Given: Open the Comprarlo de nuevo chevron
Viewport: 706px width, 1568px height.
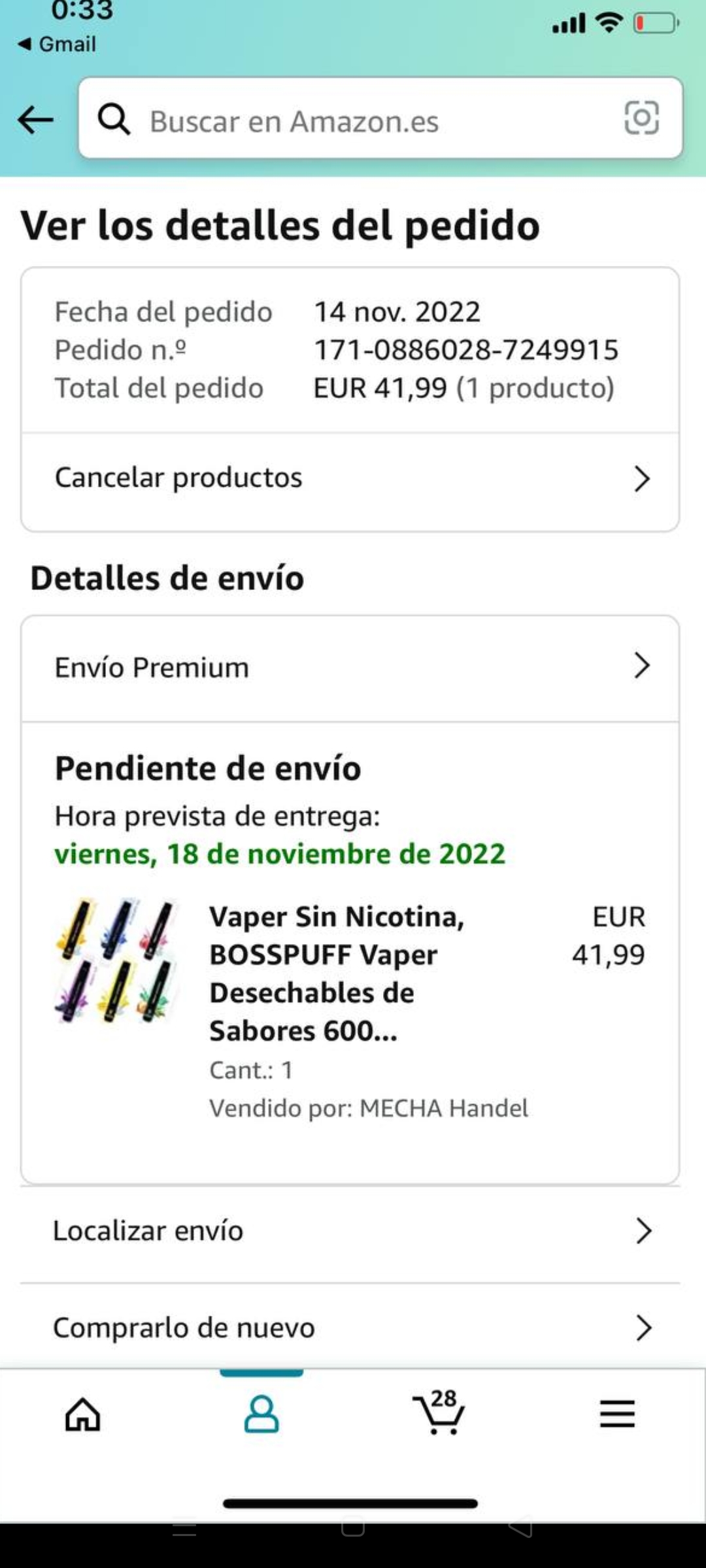Looking at the screenshot, I should click(644, 1328).
